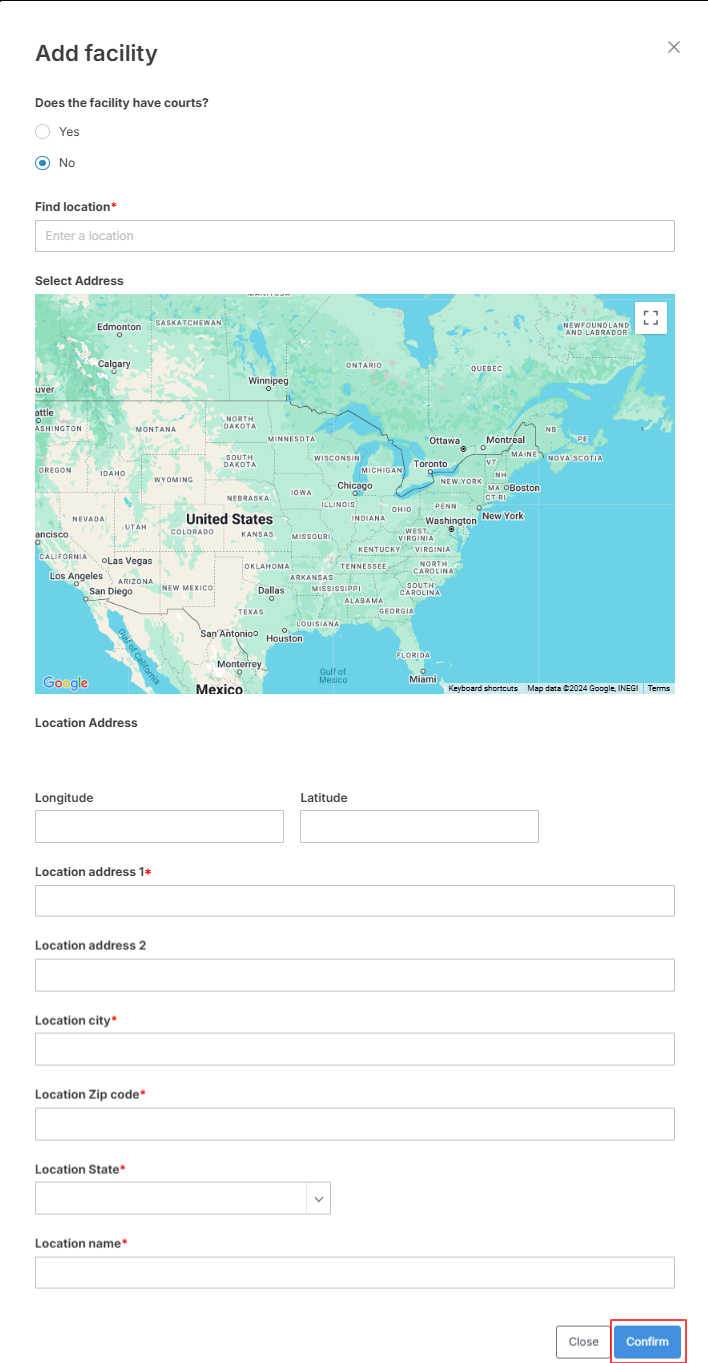
Task: Select Yes for facility has courts
Action: point(43,131)
